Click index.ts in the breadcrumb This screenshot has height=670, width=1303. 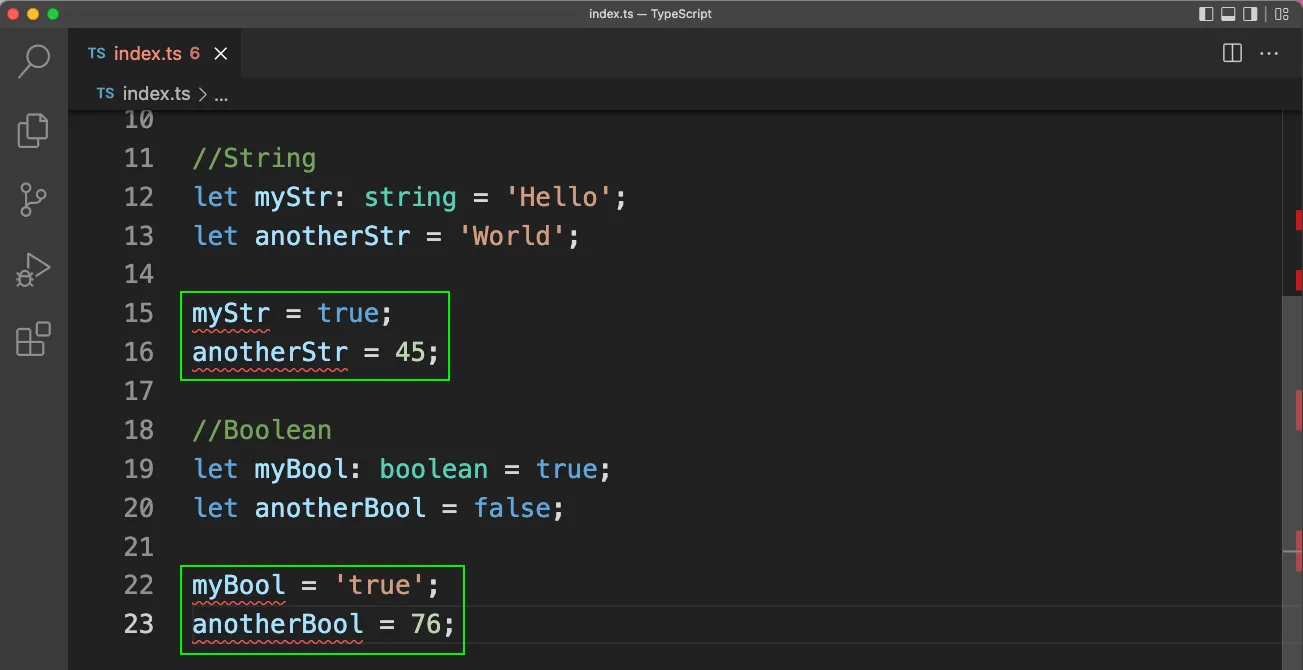[155, 94]
